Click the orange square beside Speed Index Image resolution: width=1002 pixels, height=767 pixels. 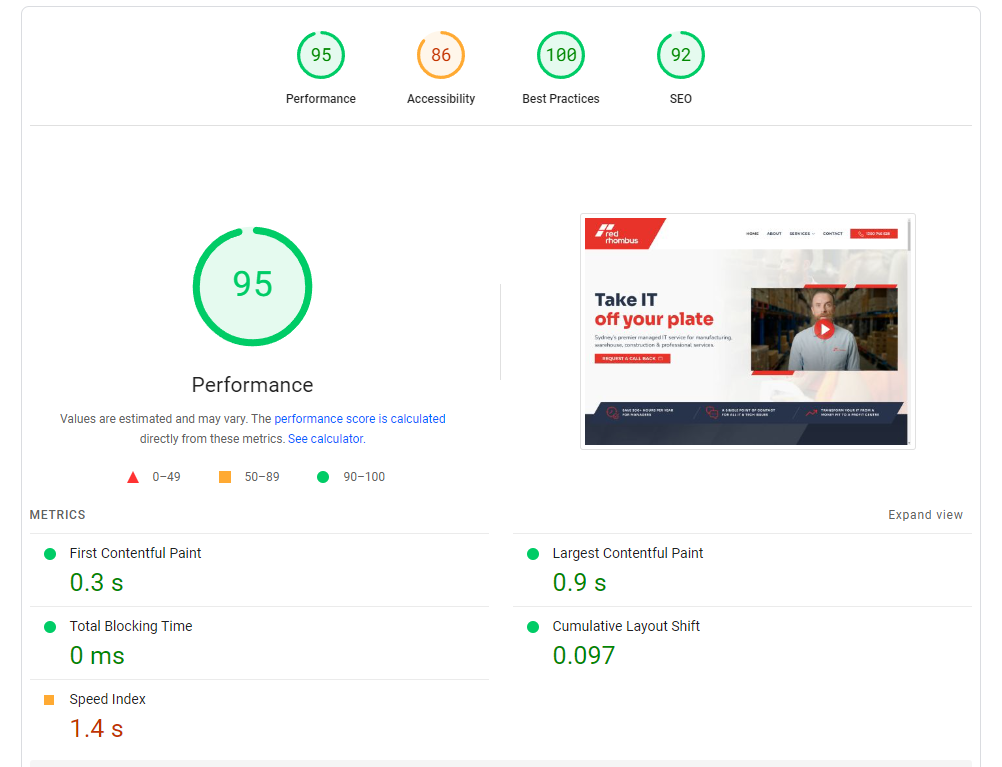[x=48, y=699]
